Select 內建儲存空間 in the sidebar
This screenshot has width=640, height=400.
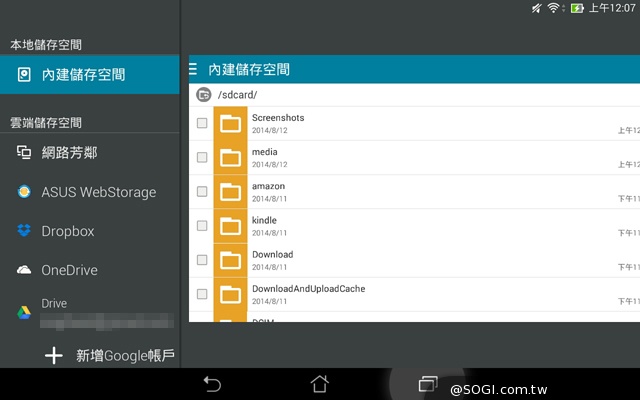(x=90, y=75)
